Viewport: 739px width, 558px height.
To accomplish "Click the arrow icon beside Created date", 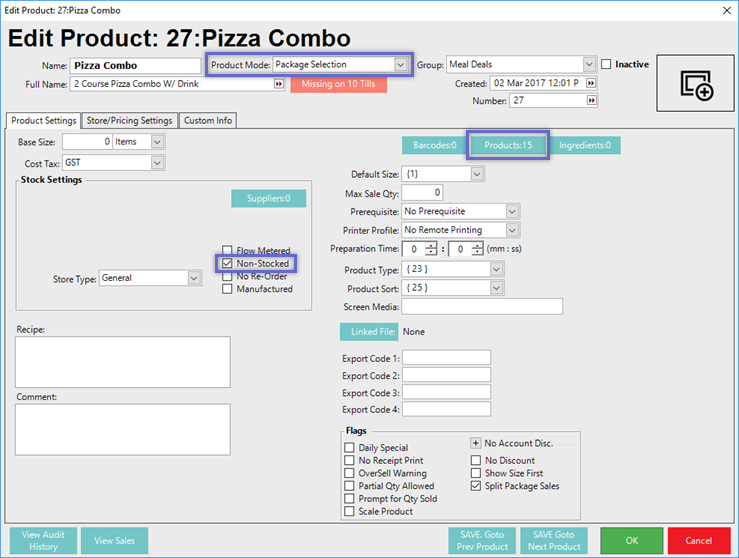I will (x=591, y=84).
